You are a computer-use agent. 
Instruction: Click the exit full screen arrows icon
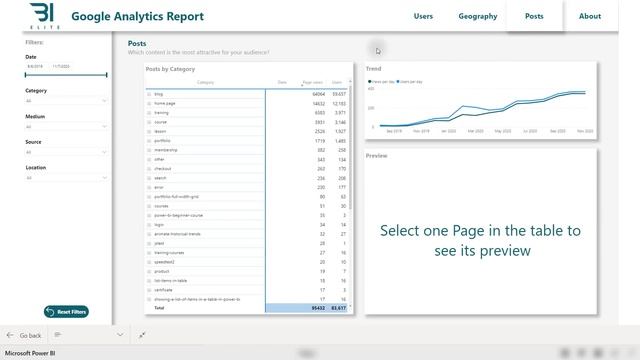pyautogui.click(x=142, y=335)
